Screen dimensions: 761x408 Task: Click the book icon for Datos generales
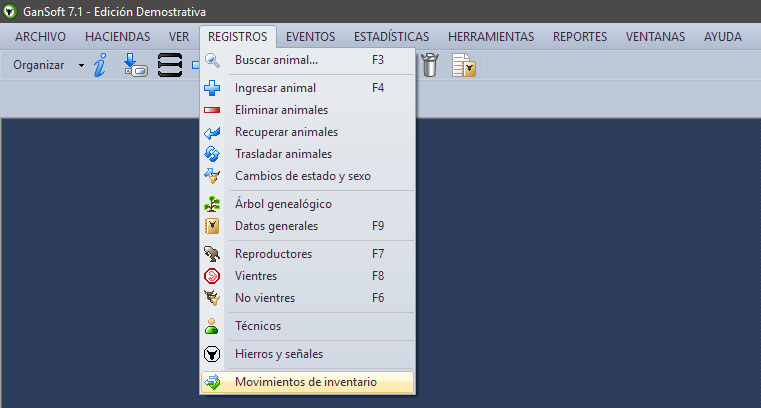pos(212,226)
